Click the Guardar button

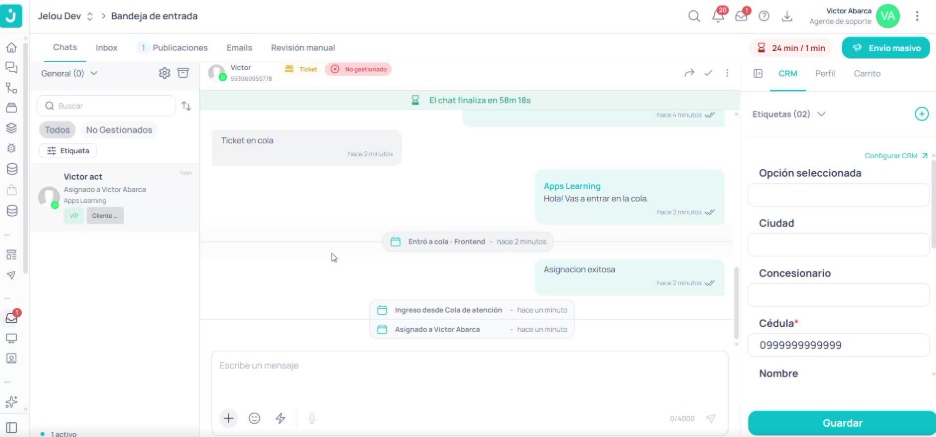pyautogui.click(x=842, y=423)
